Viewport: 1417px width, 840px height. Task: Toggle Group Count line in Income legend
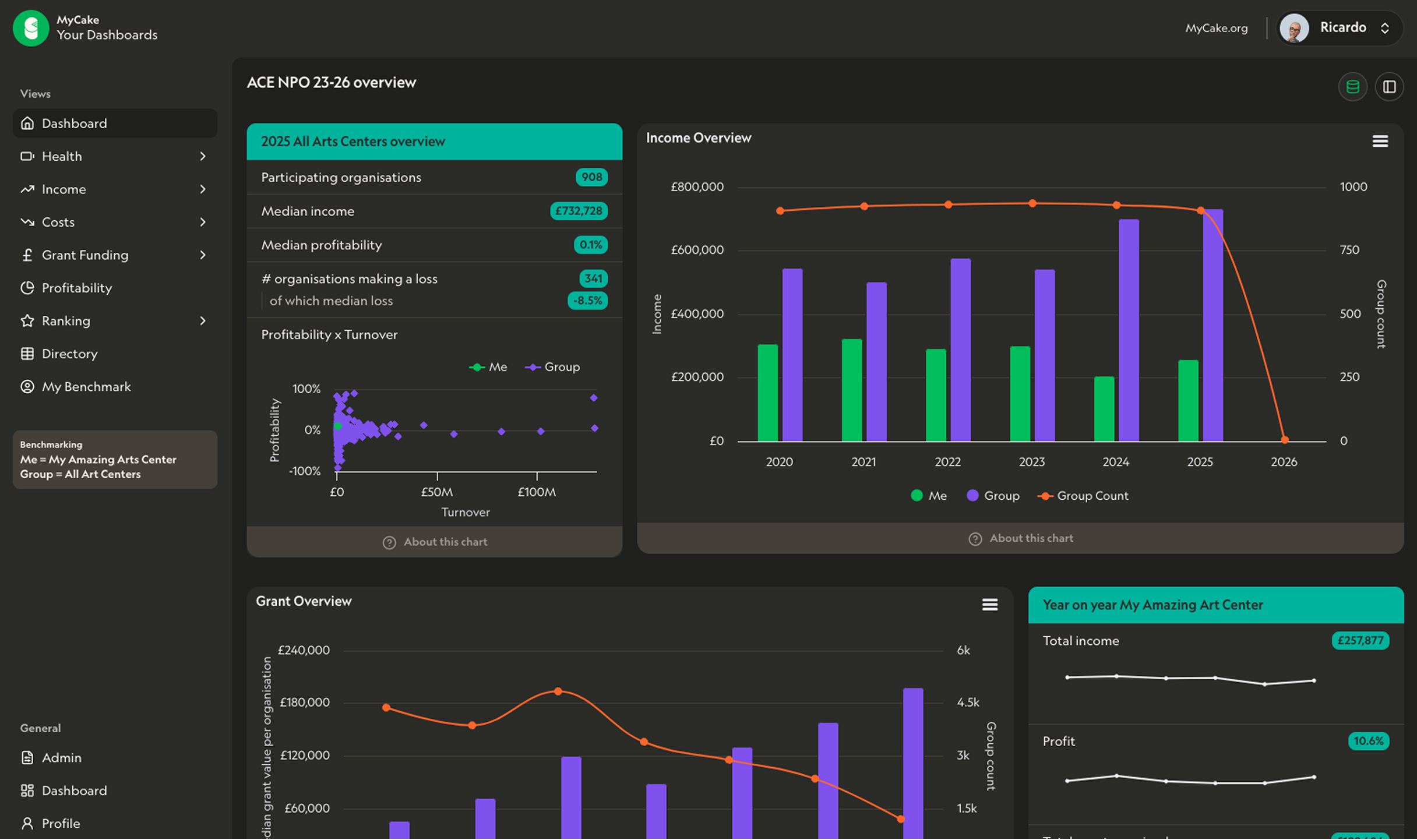(1083, 496)
